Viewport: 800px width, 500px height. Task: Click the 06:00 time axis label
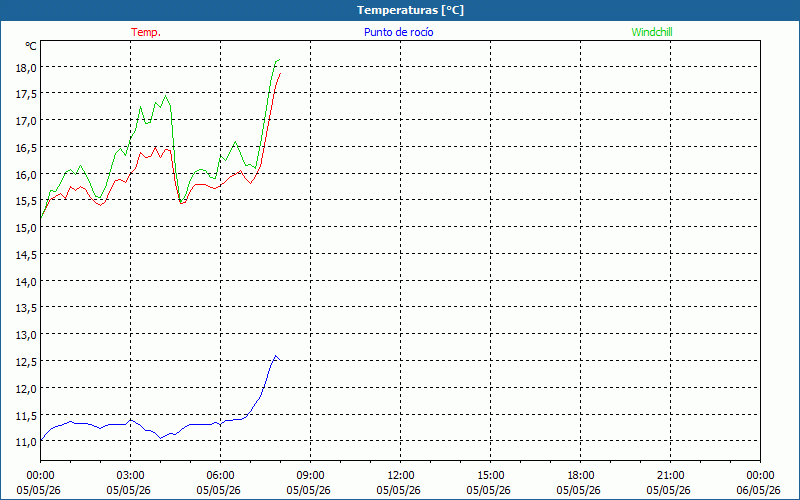click(x=220, y=476)
